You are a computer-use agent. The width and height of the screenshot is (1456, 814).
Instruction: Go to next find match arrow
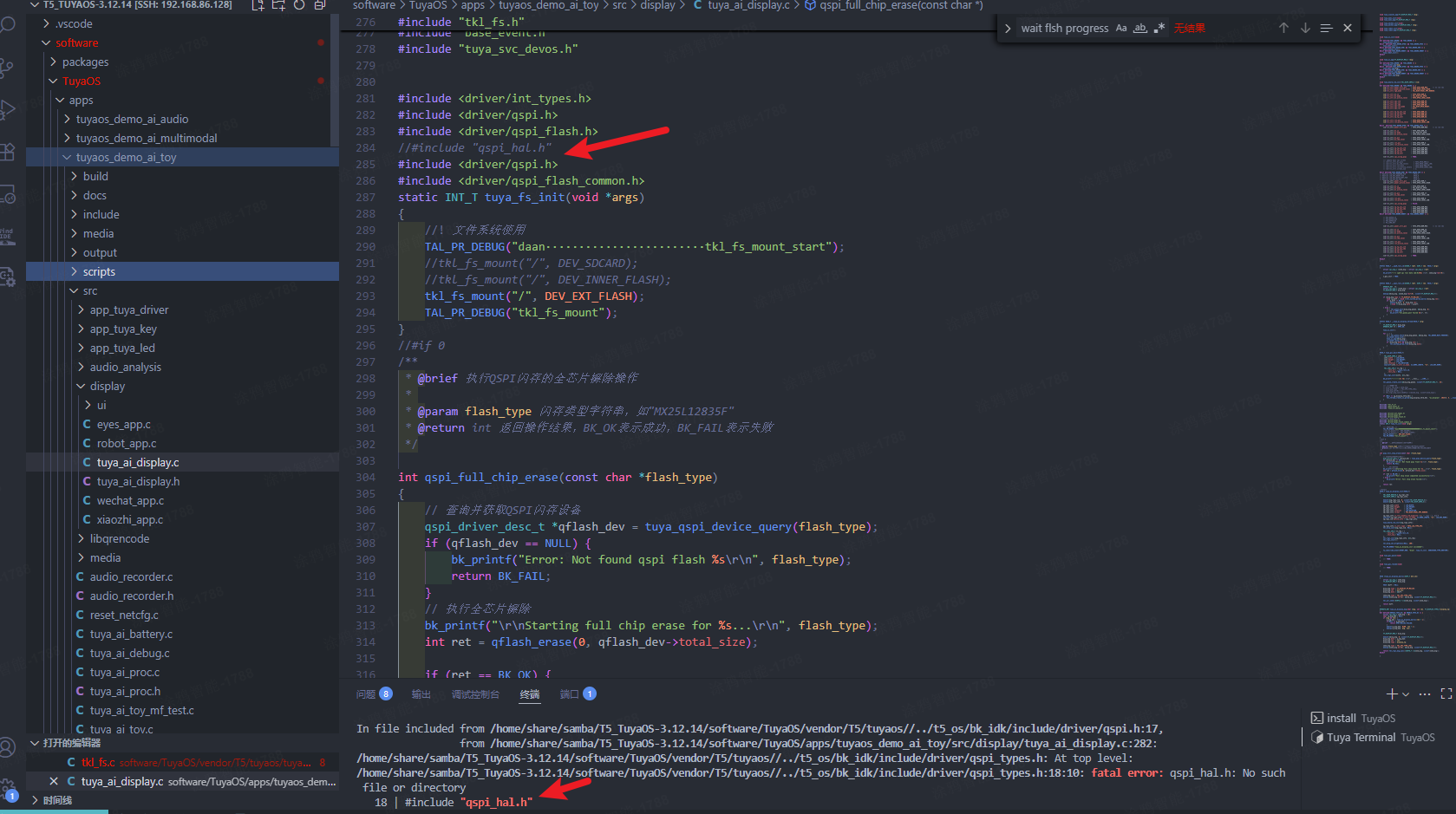pyautogui.click(x=1305, y=28)
